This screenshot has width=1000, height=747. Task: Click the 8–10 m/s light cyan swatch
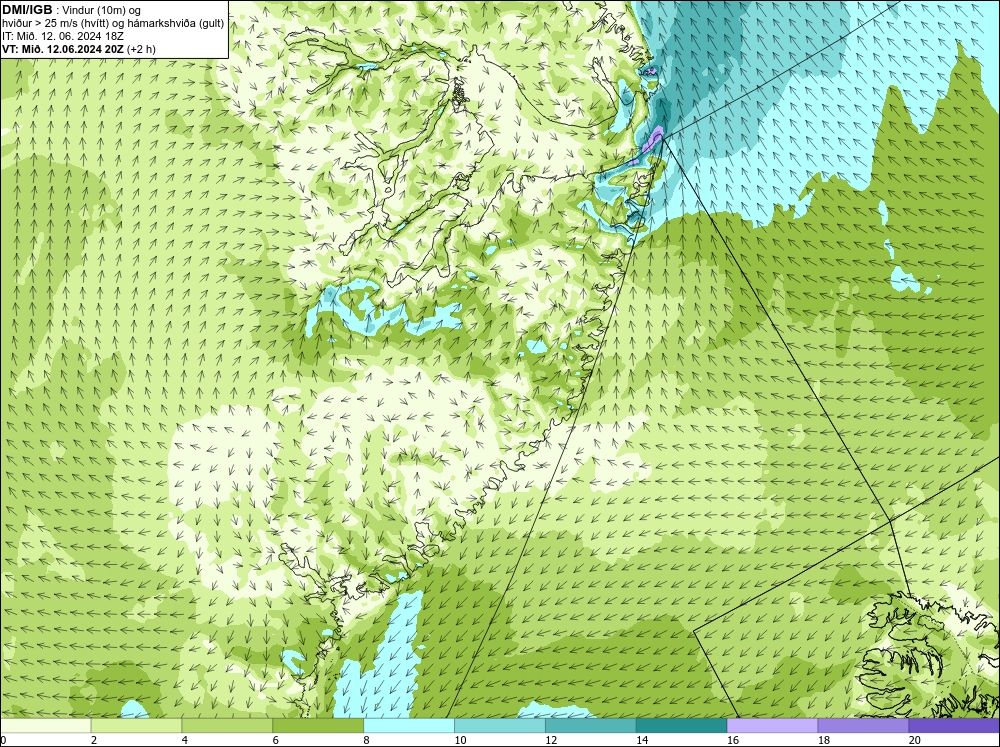coord(409,726)
